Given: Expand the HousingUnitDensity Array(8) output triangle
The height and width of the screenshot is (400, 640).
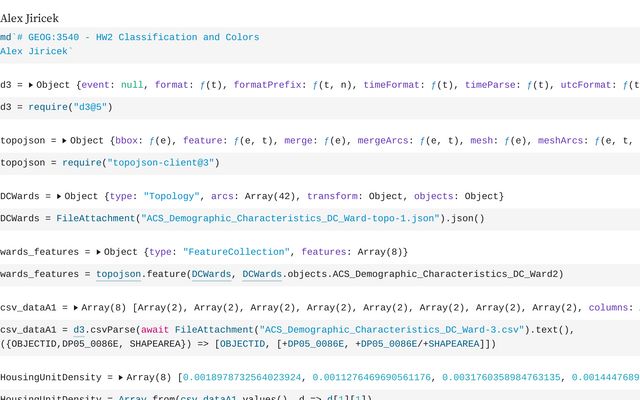Looking at the screenshot, I should point(120,378).
